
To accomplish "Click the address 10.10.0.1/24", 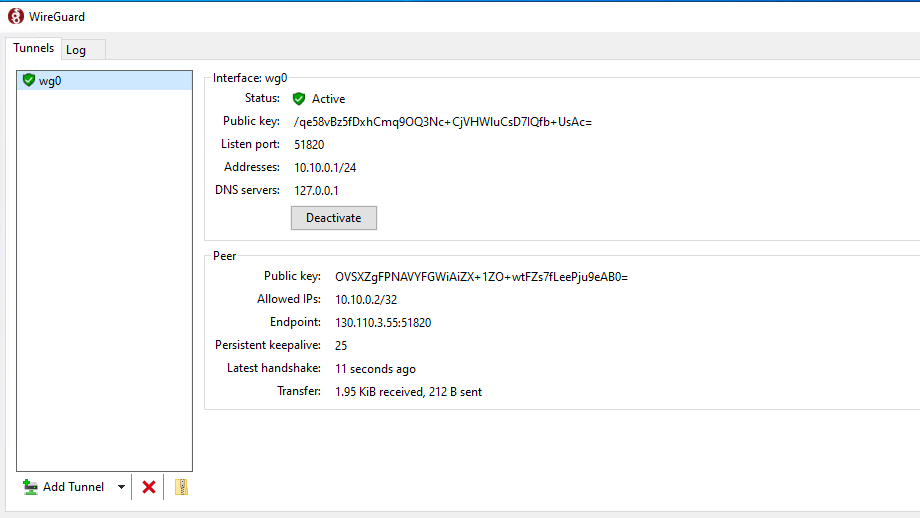I will [x=325, y=168].
